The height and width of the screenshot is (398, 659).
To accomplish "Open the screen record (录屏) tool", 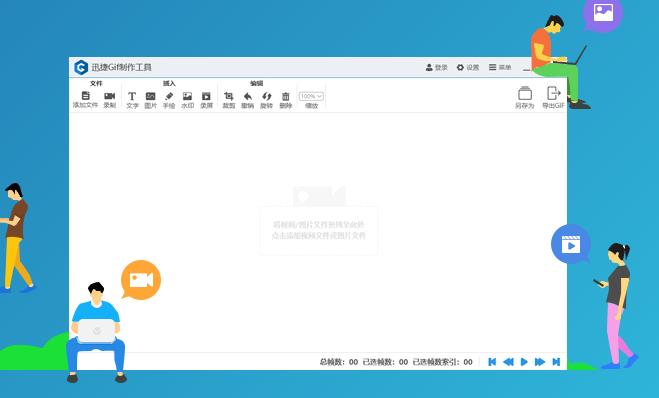I will click(206, 96).
